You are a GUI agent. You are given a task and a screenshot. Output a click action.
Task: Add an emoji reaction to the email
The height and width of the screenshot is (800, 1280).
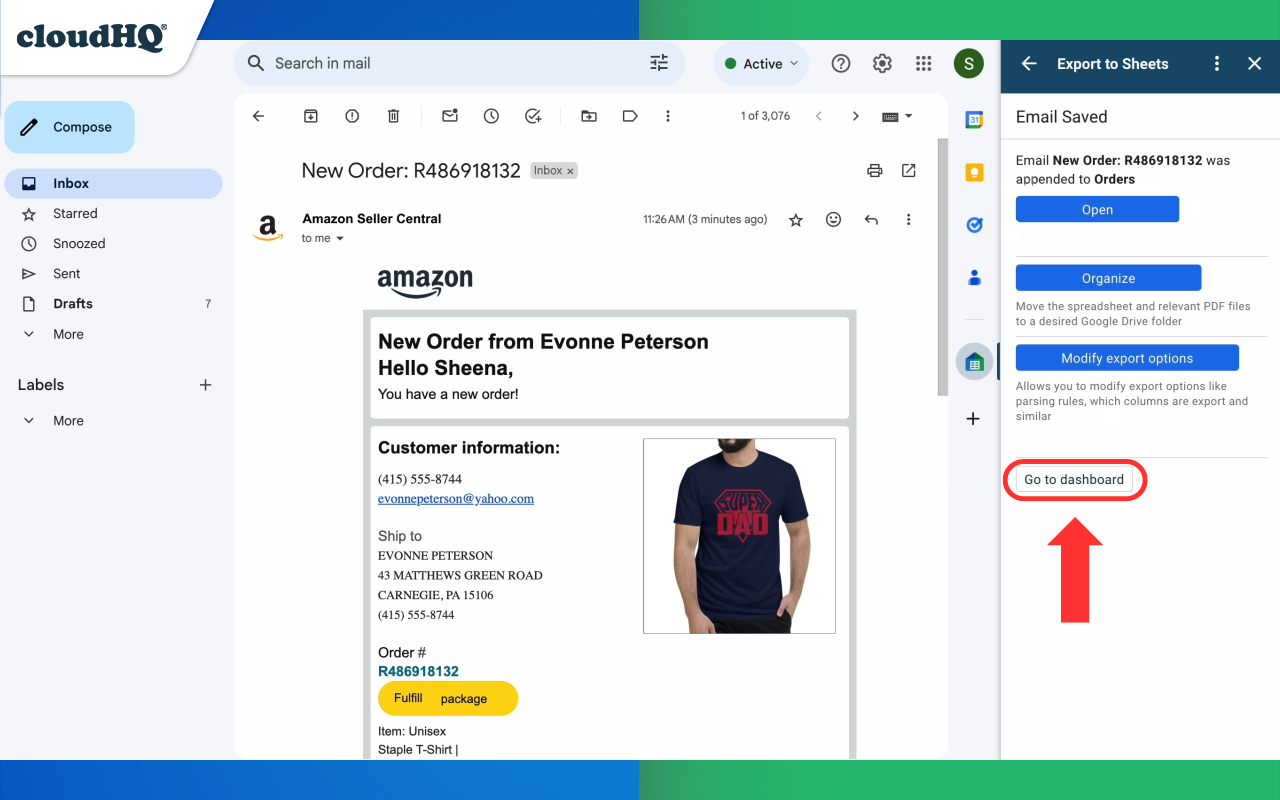pyautogui.click(x=833, y=219)
